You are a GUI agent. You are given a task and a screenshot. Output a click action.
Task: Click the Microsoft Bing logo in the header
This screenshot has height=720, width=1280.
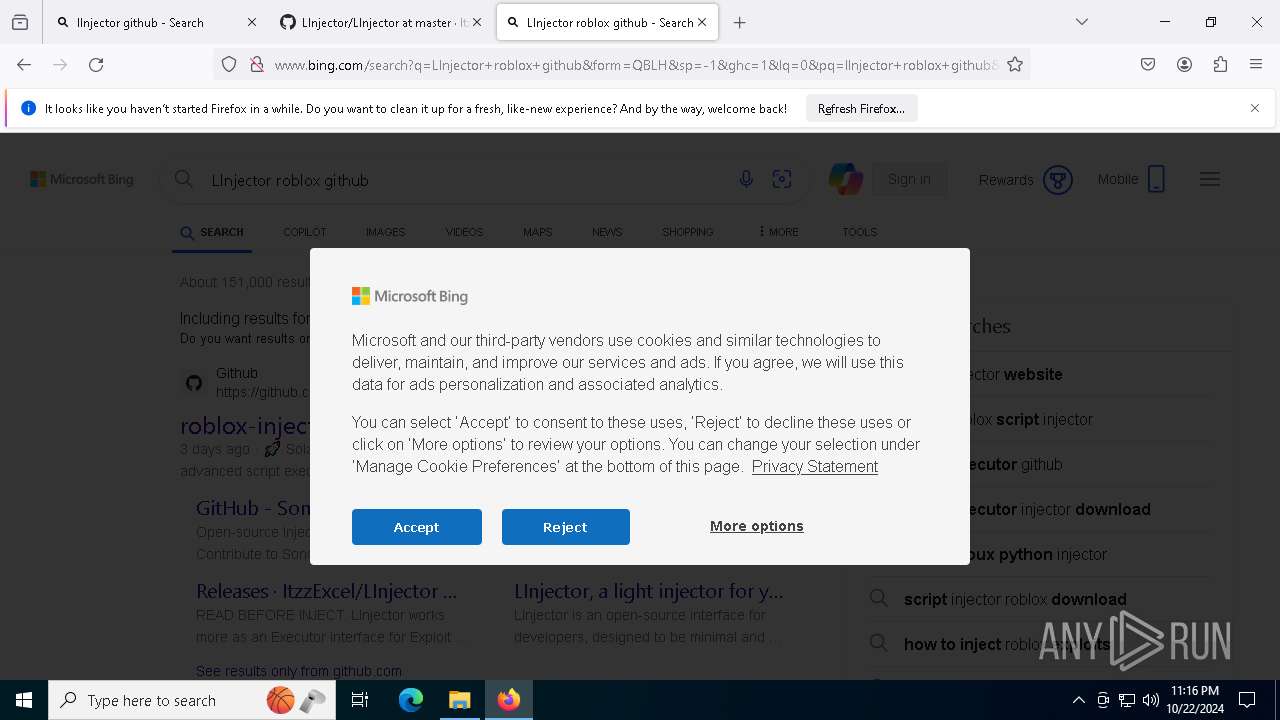(82, 180)
